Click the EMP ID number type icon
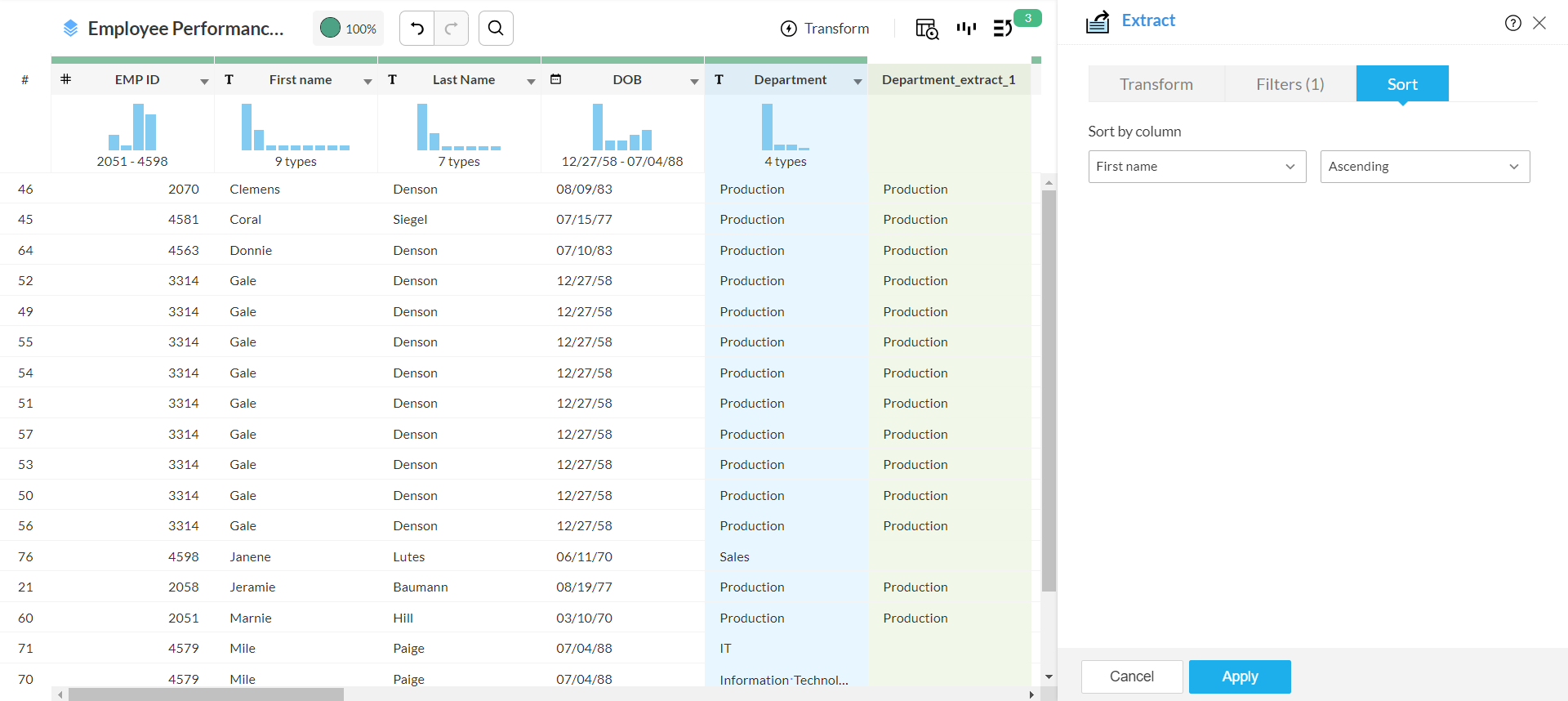The height and width of the screenshot is (701, 1568). pos(66,79)
